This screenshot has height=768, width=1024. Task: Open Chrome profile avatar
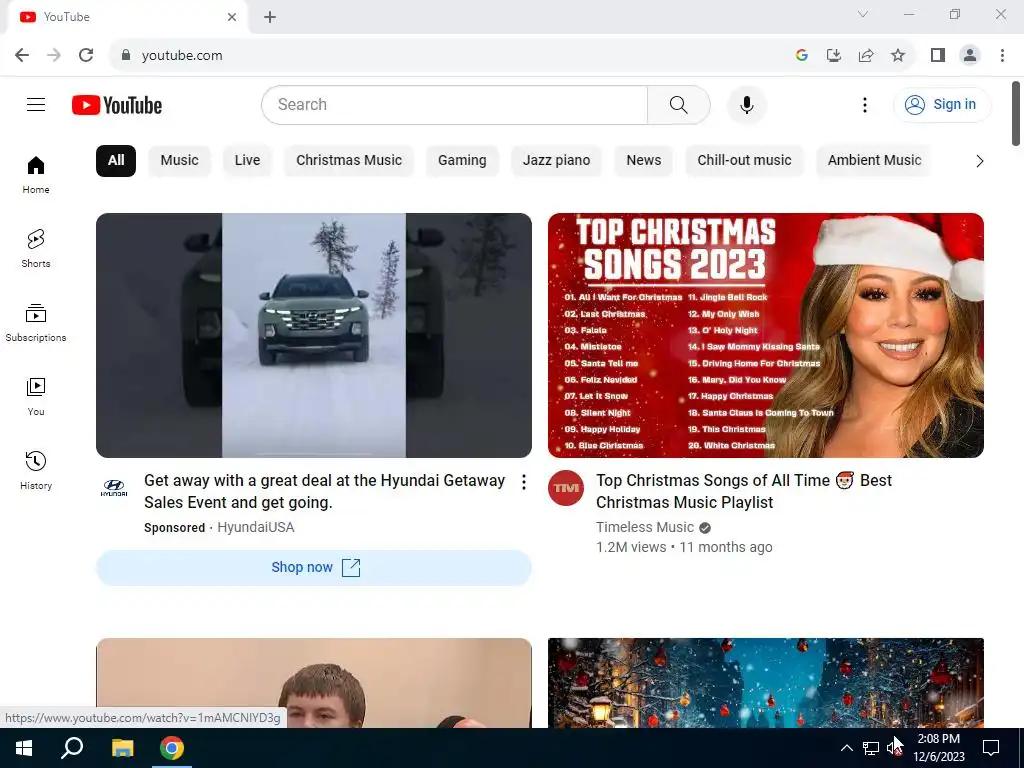[x=970, y=55]
